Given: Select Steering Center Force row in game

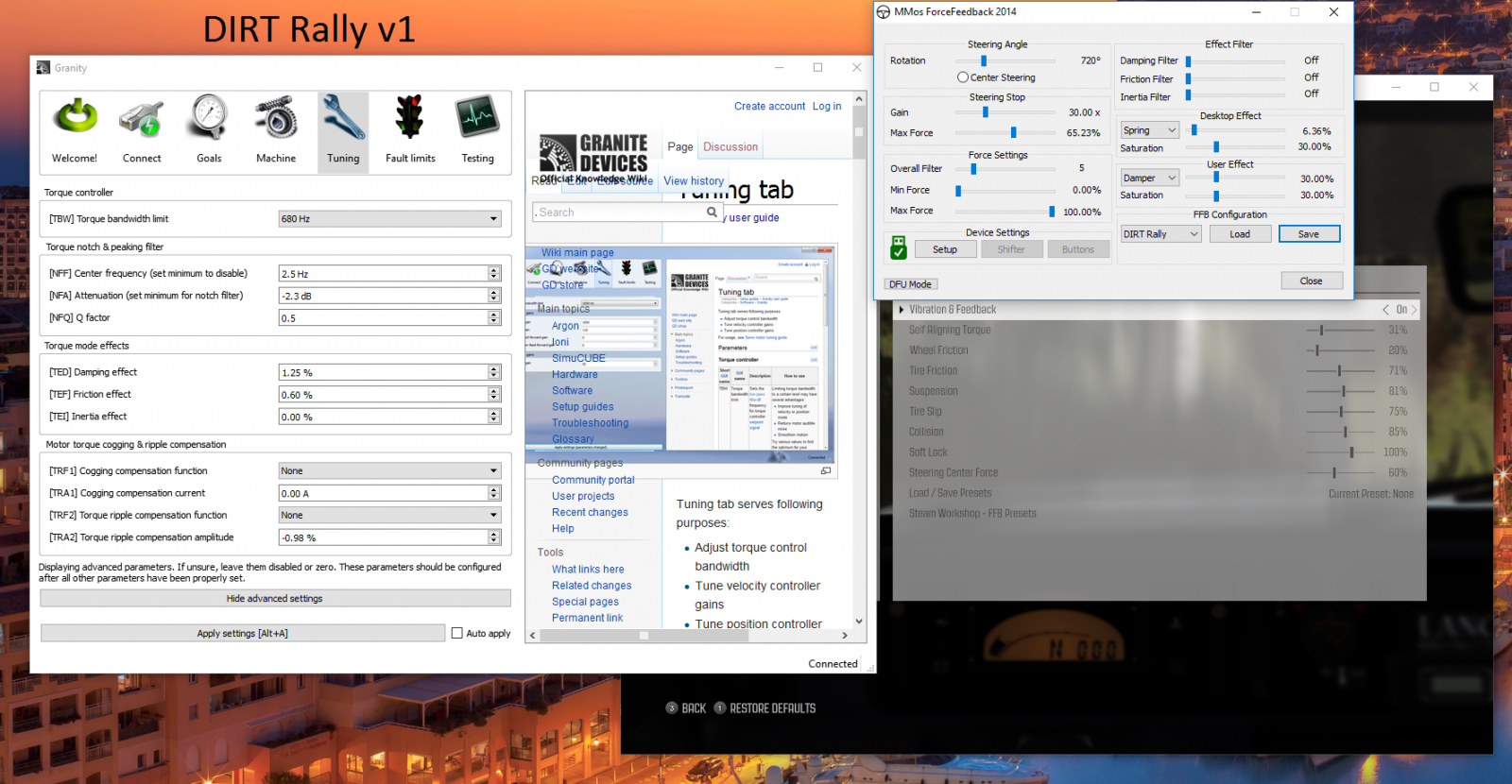Looking at the screenshot, I should (1159, 473).
